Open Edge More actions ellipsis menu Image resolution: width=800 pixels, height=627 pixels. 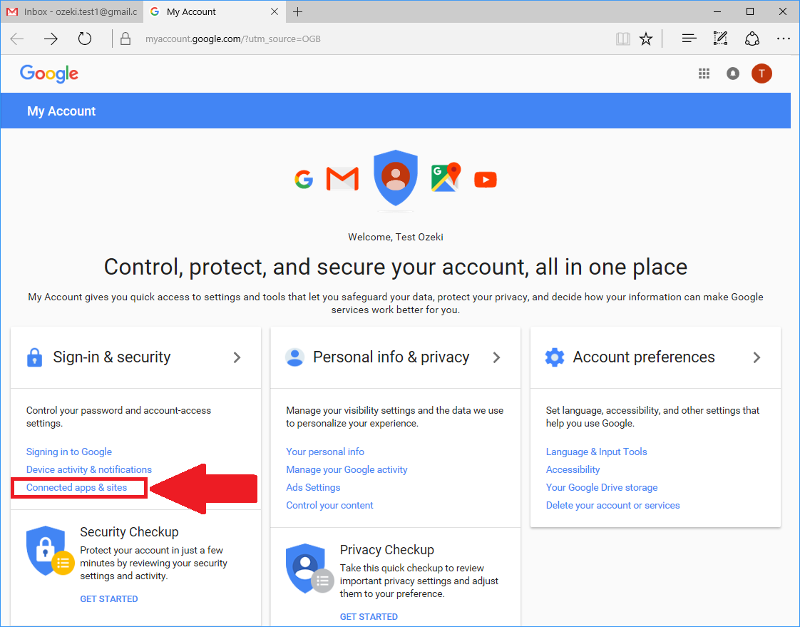click(783, 39)
